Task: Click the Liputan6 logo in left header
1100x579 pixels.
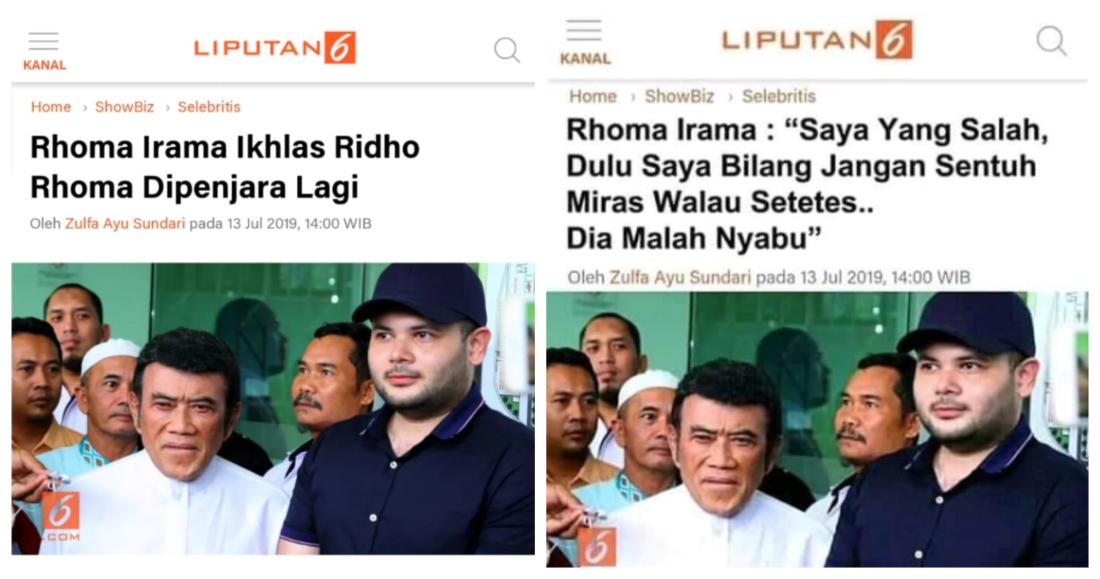Action: pos(275,48)
